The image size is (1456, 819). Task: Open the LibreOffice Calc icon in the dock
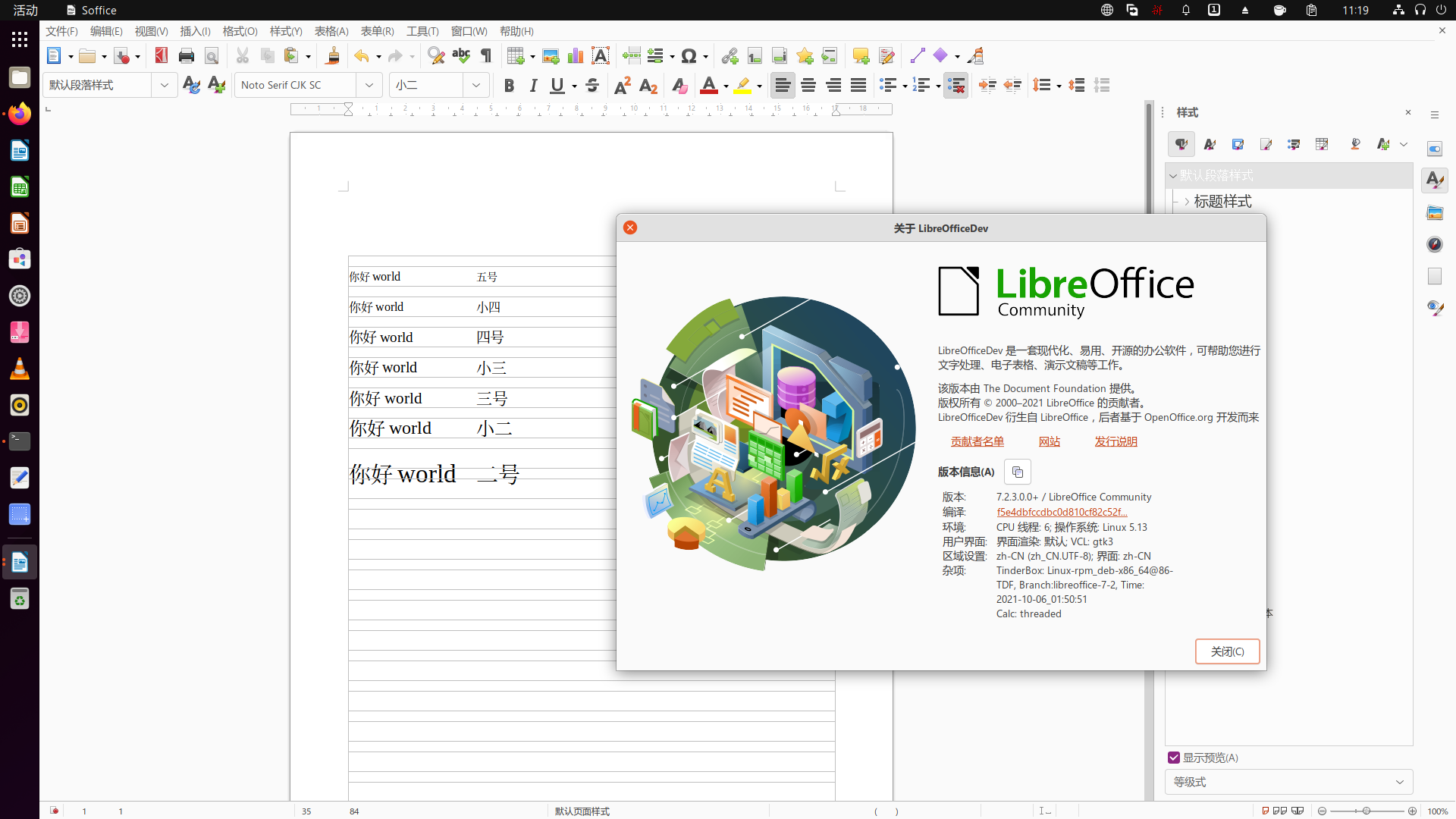pos(20,187)
